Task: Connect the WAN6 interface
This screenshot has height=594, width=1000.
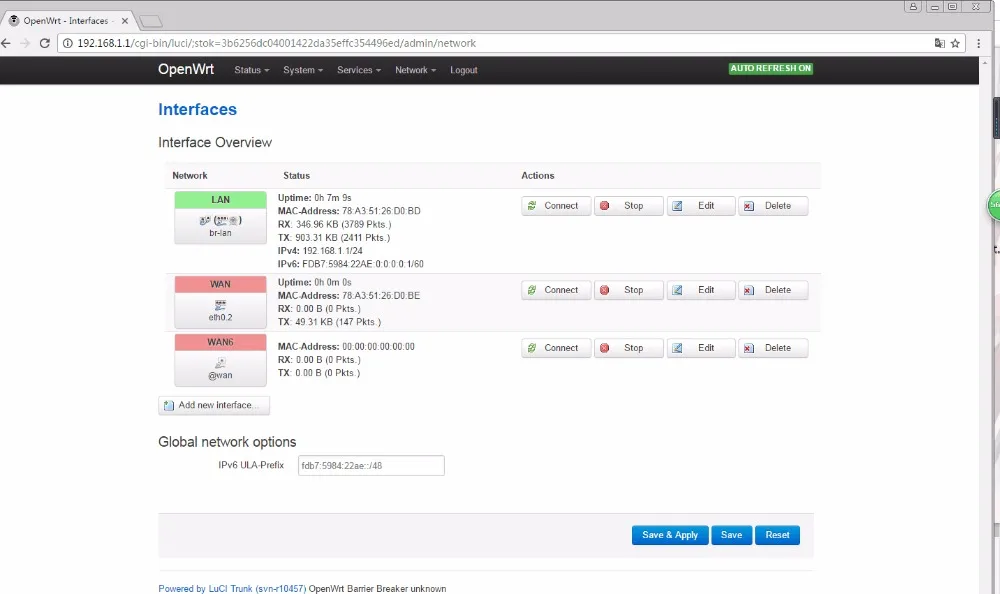Action: click(555, 348)
